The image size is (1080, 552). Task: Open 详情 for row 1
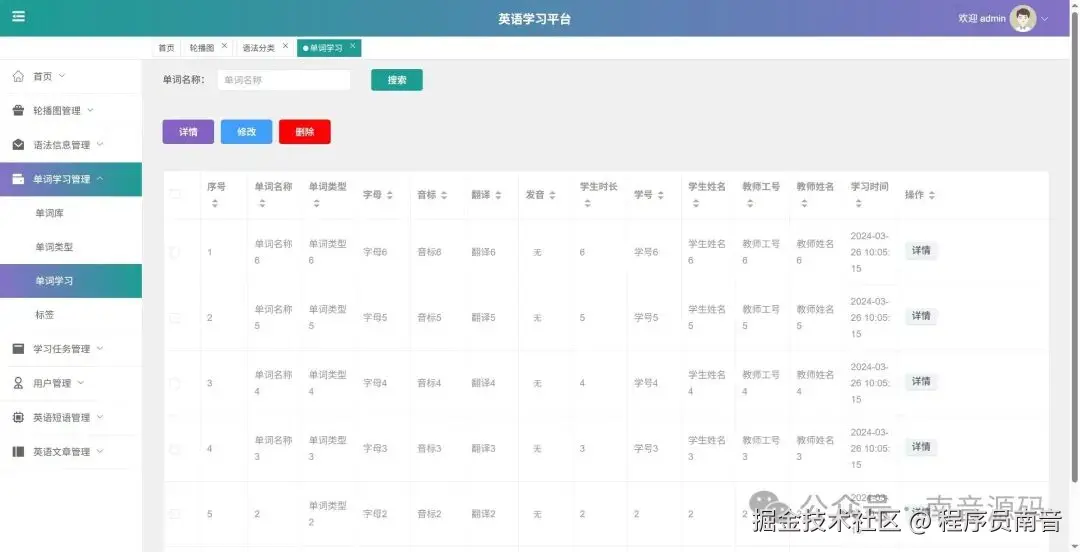pyautogui.click(x=921, y=251)
